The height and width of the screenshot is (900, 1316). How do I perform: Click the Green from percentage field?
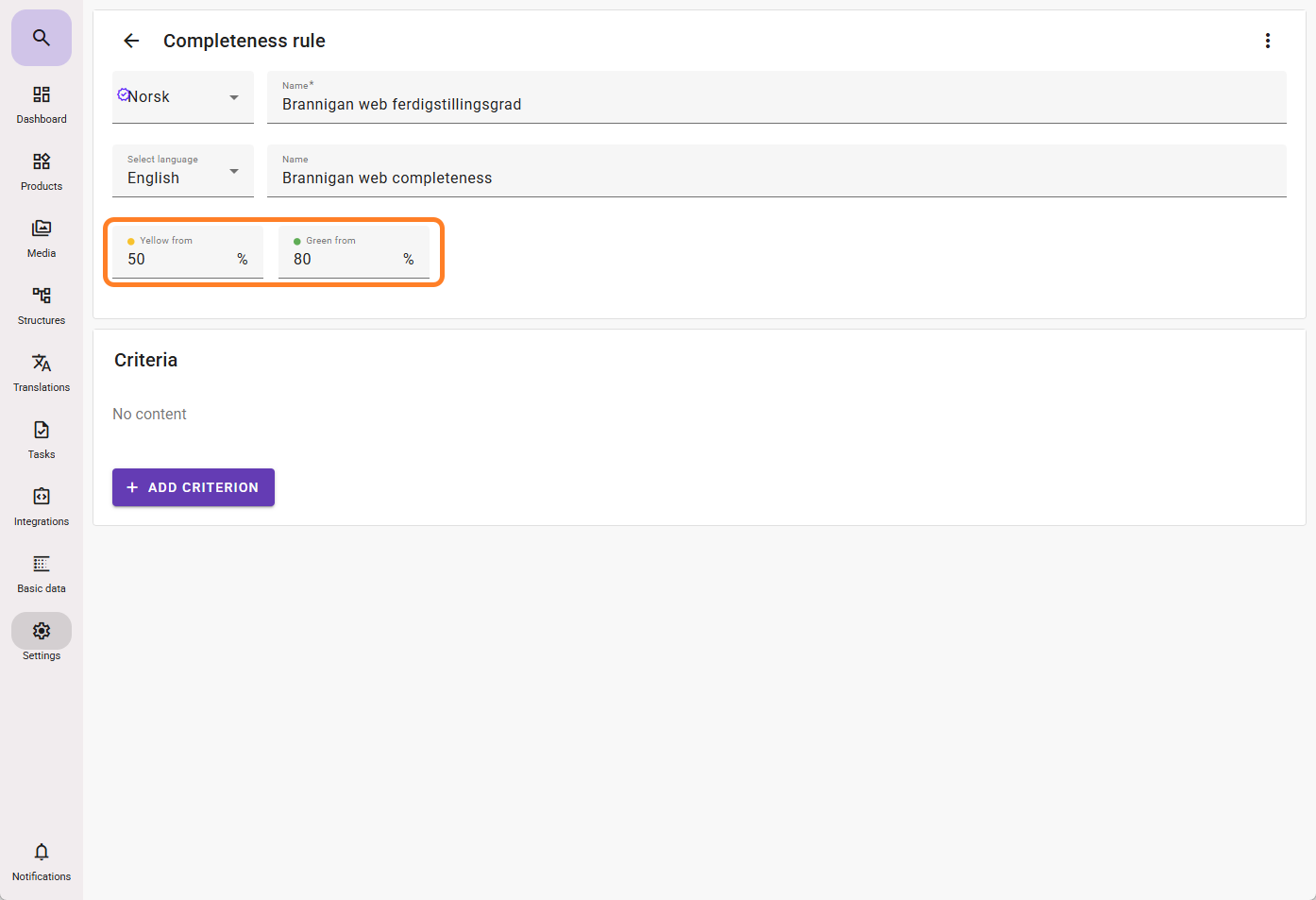[x=346, y=259]
